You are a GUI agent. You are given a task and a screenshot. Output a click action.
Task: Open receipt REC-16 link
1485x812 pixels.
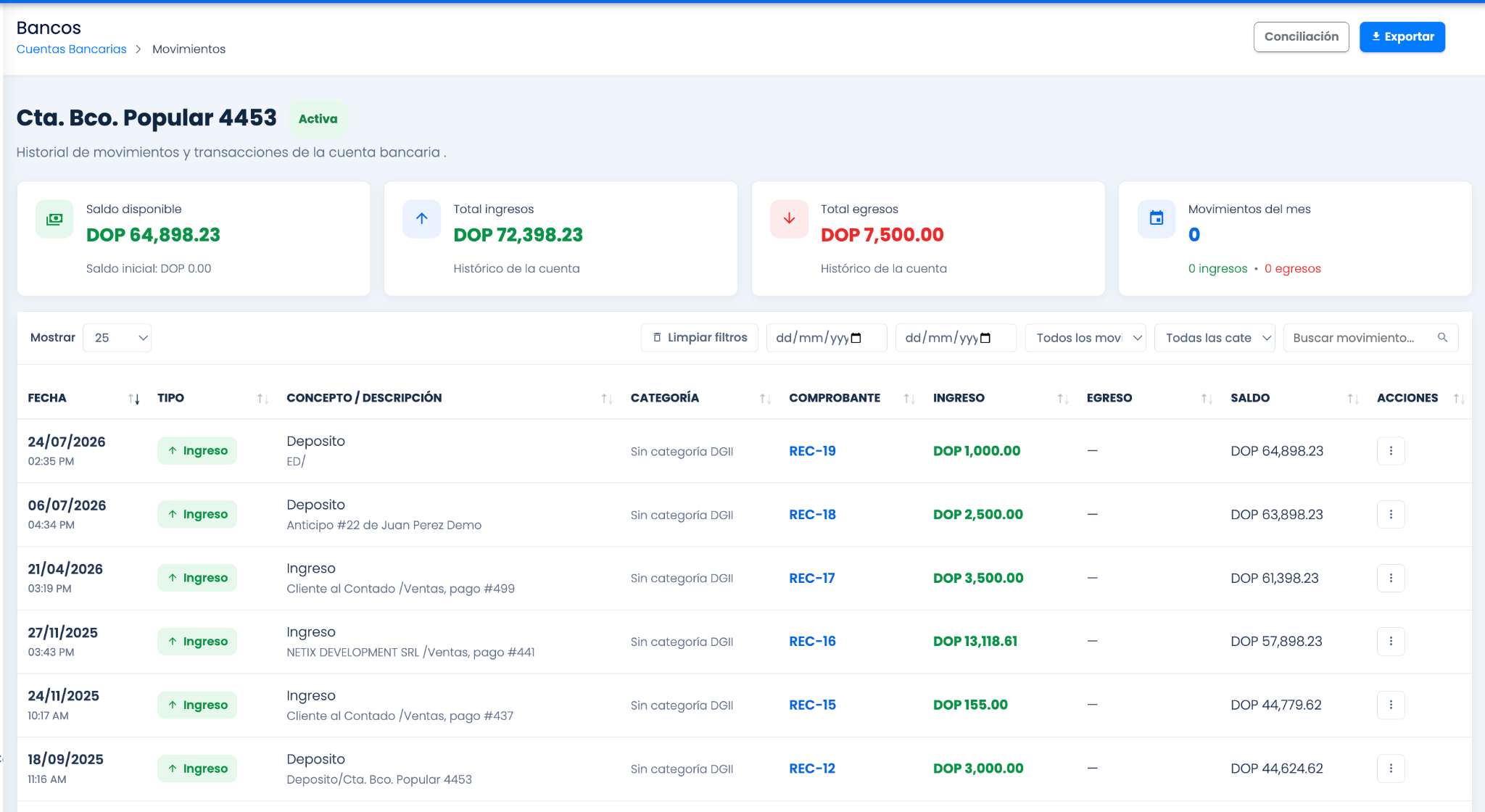(812, 642)
